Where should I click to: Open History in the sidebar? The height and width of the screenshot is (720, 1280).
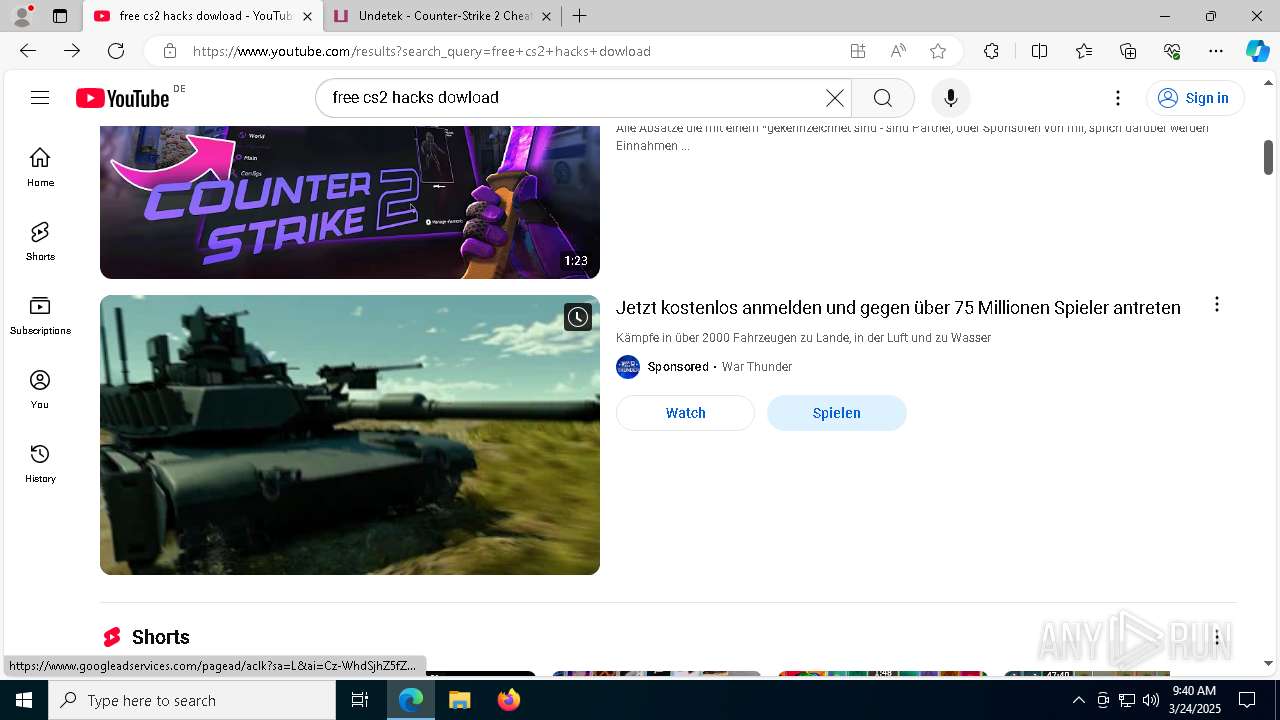[40, 463]
